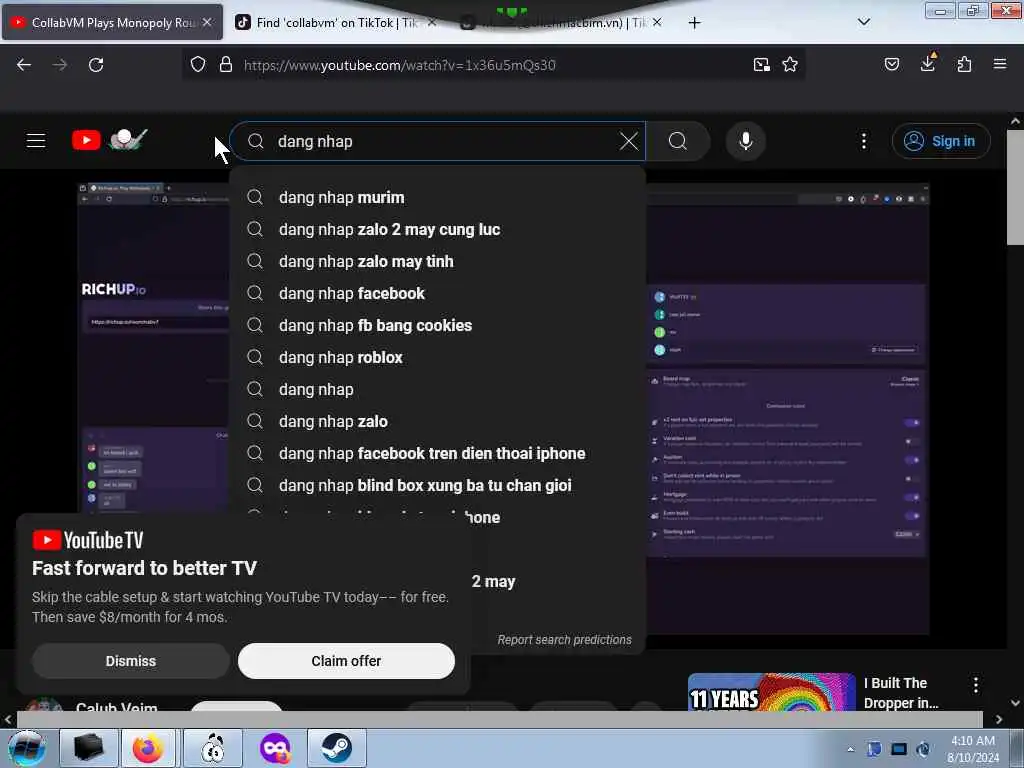Screen dimensions: 1024x768
Task: Sign in to YouTube
Action: pos(941,141)
